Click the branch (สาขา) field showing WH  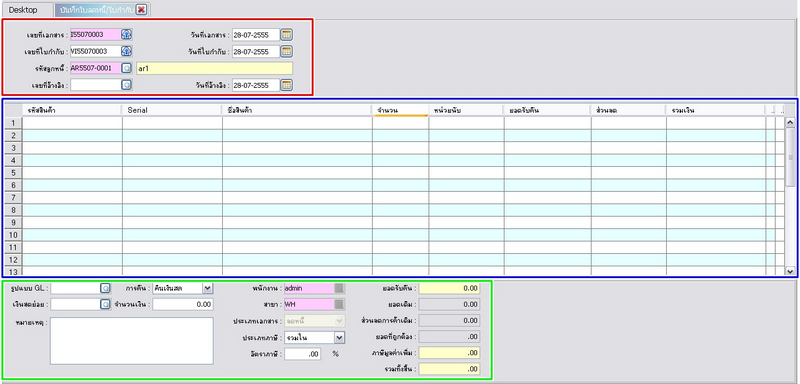(309, 304)
